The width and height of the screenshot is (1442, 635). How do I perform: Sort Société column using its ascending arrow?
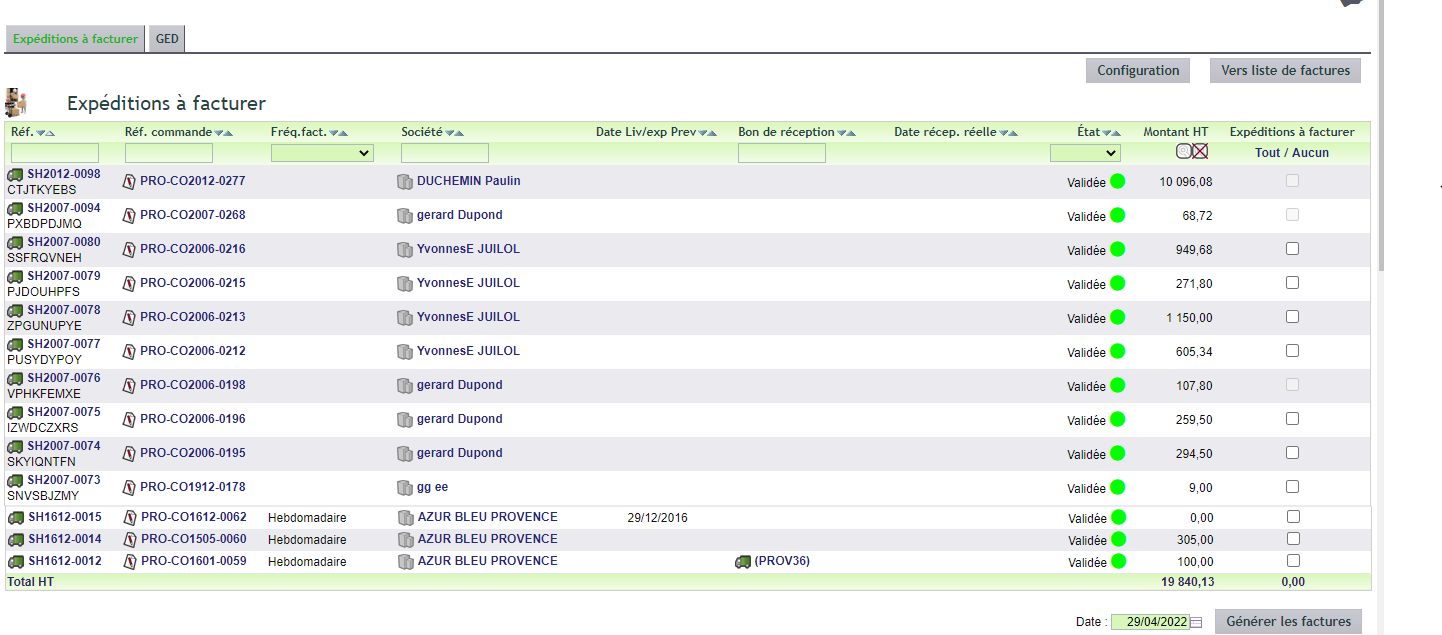point(451,133)
